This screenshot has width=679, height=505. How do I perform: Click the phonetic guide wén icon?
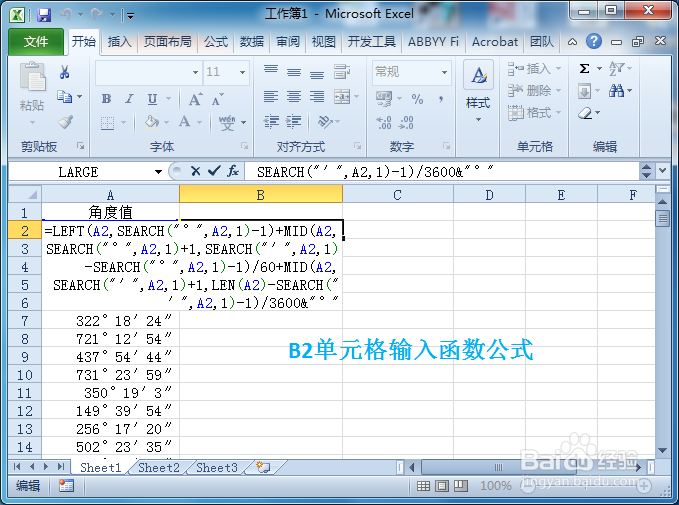[227, 123]
